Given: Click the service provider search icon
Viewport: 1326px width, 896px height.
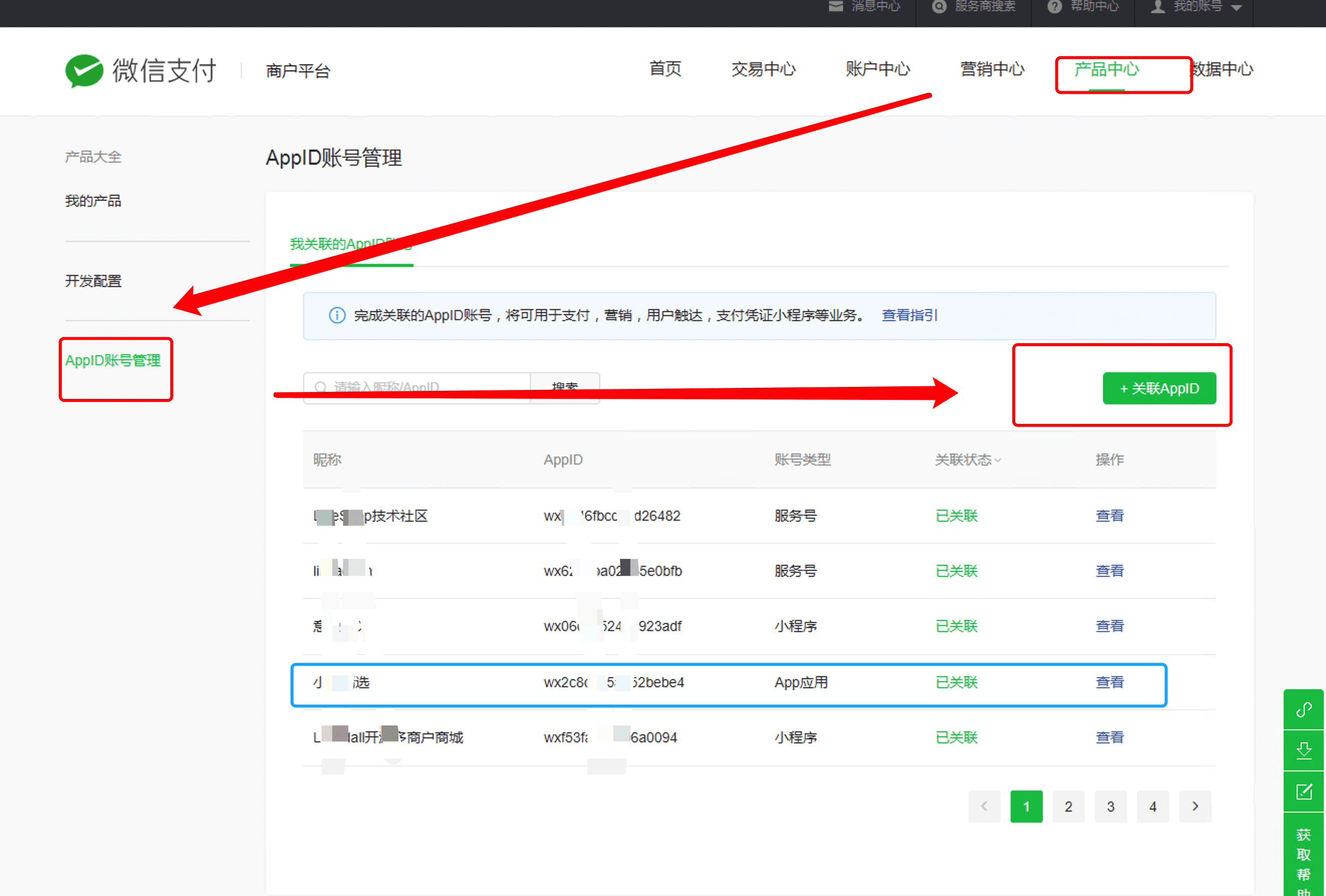Looking at the screenshot, I should pyautogui.click(x=939, y=7).
